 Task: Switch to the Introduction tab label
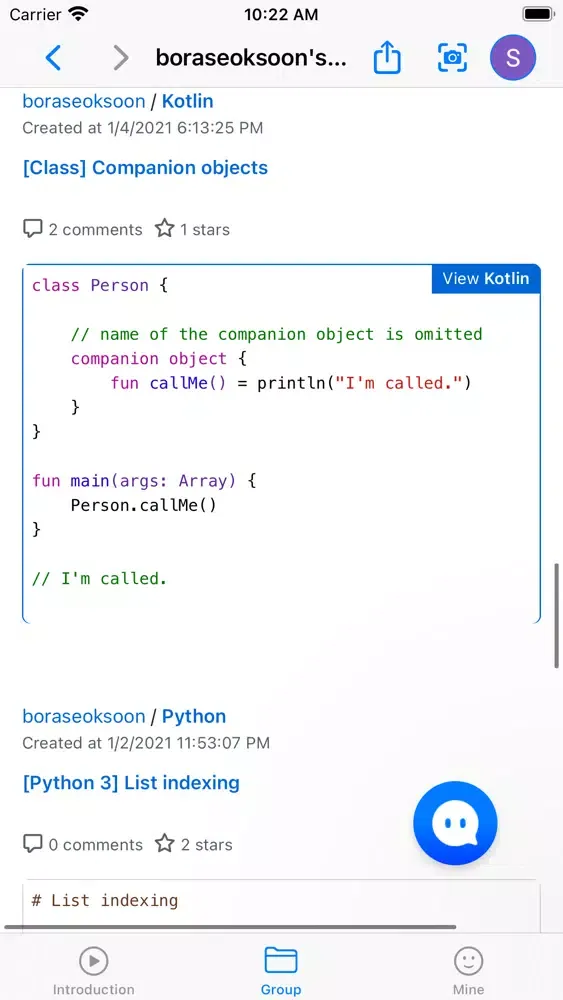[94, 989]
